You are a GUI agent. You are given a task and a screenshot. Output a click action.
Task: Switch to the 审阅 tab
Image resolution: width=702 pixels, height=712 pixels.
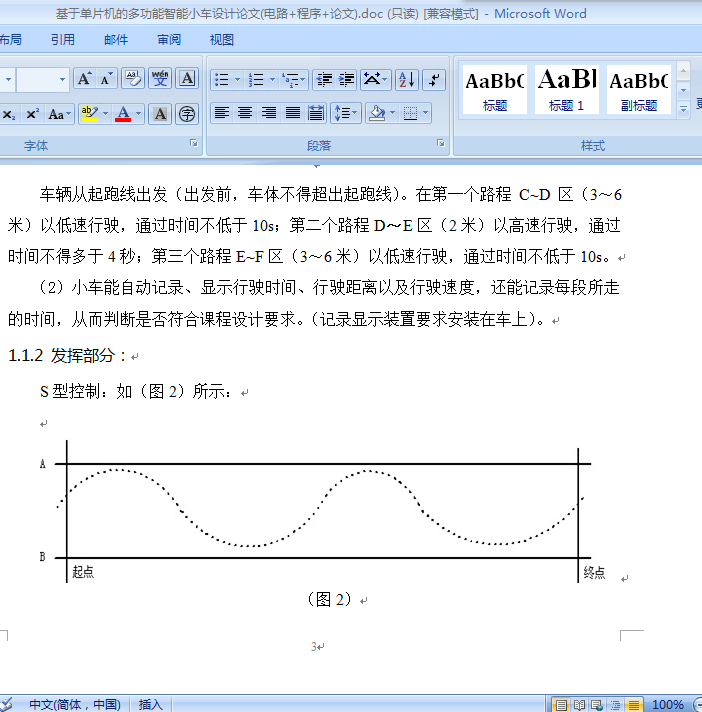[x=169, y=40]
